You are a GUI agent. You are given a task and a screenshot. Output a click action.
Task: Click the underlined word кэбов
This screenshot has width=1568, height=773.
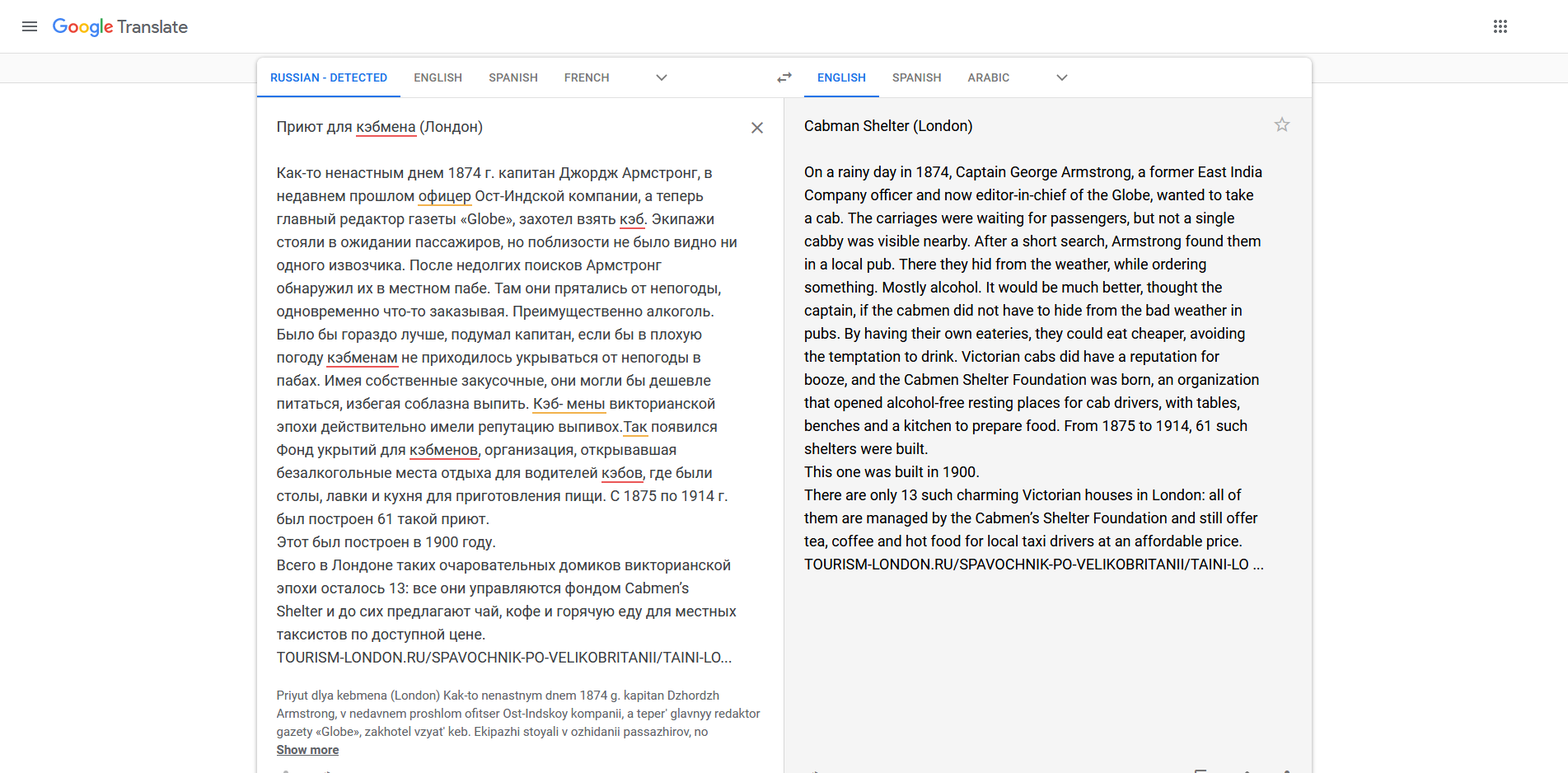click(622, 473)
